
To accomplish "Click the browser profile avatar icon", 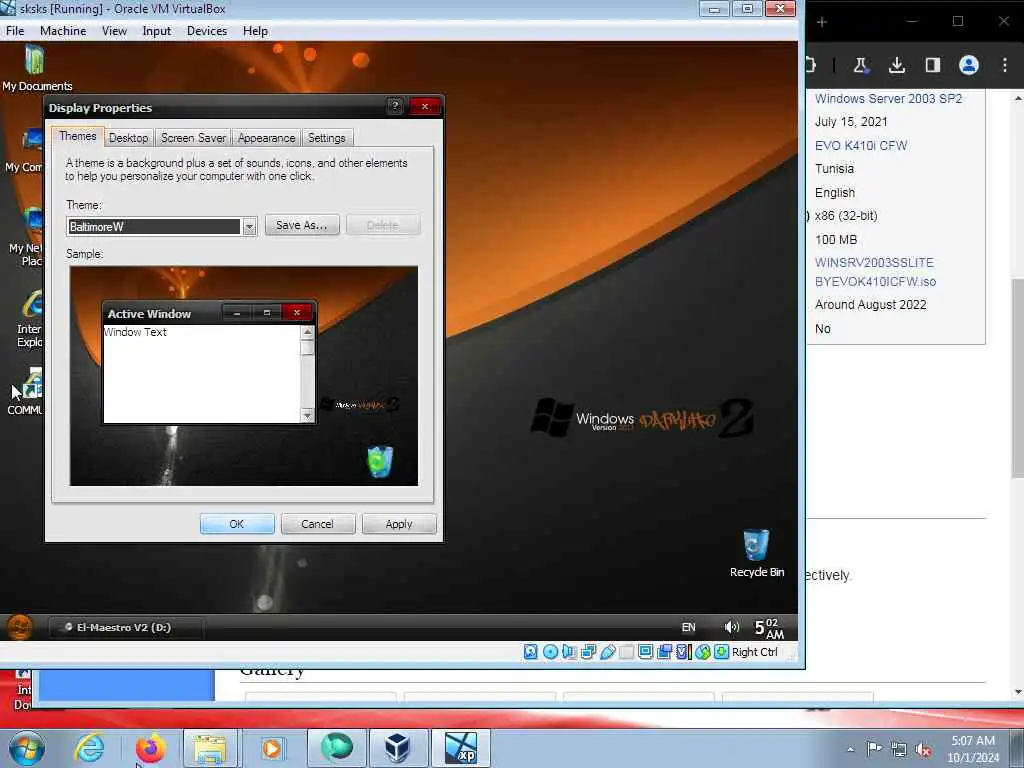I will pos(968,65).
